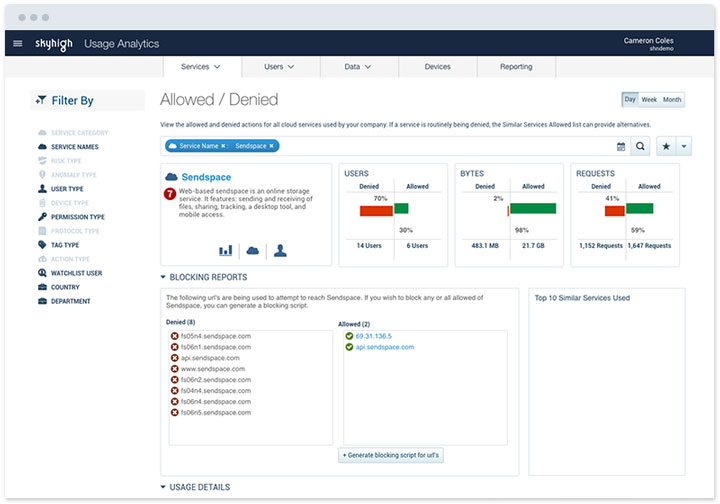Open the Users dropdown tab

[281, 67]
